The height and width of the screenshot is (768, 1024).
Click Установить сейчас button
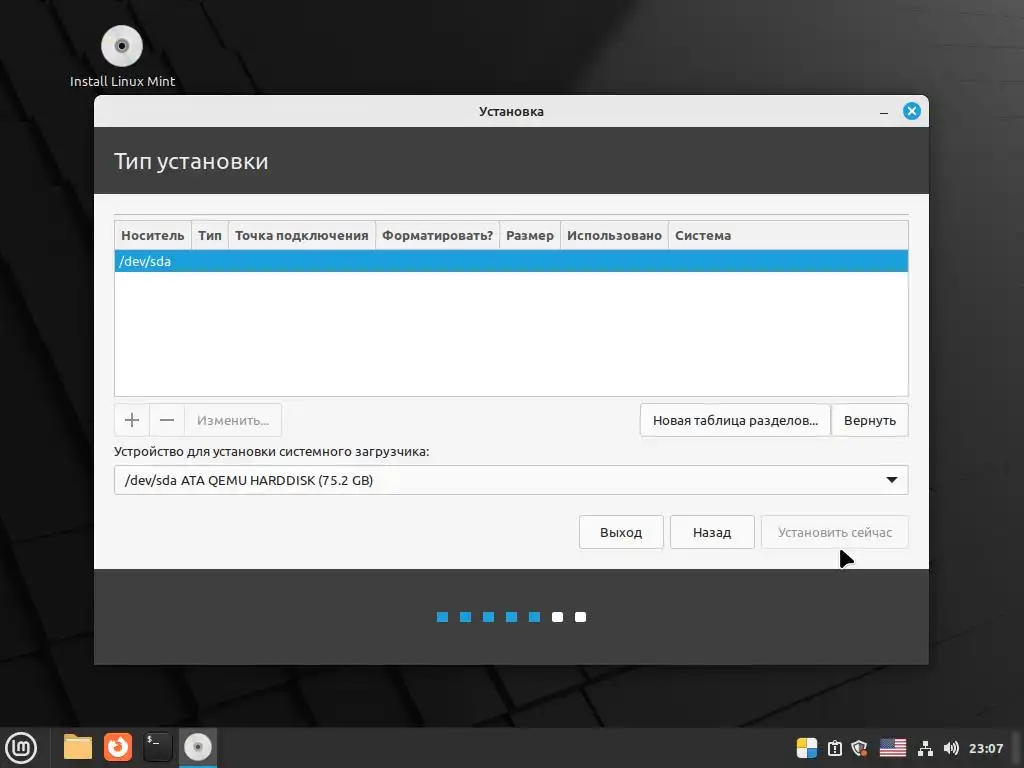coord(835,532)
